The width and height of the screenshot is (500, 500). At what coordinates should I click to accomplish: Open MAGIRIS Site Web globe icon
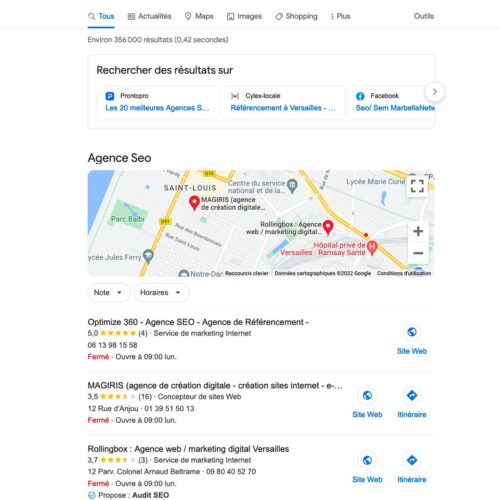pos(367,395)
